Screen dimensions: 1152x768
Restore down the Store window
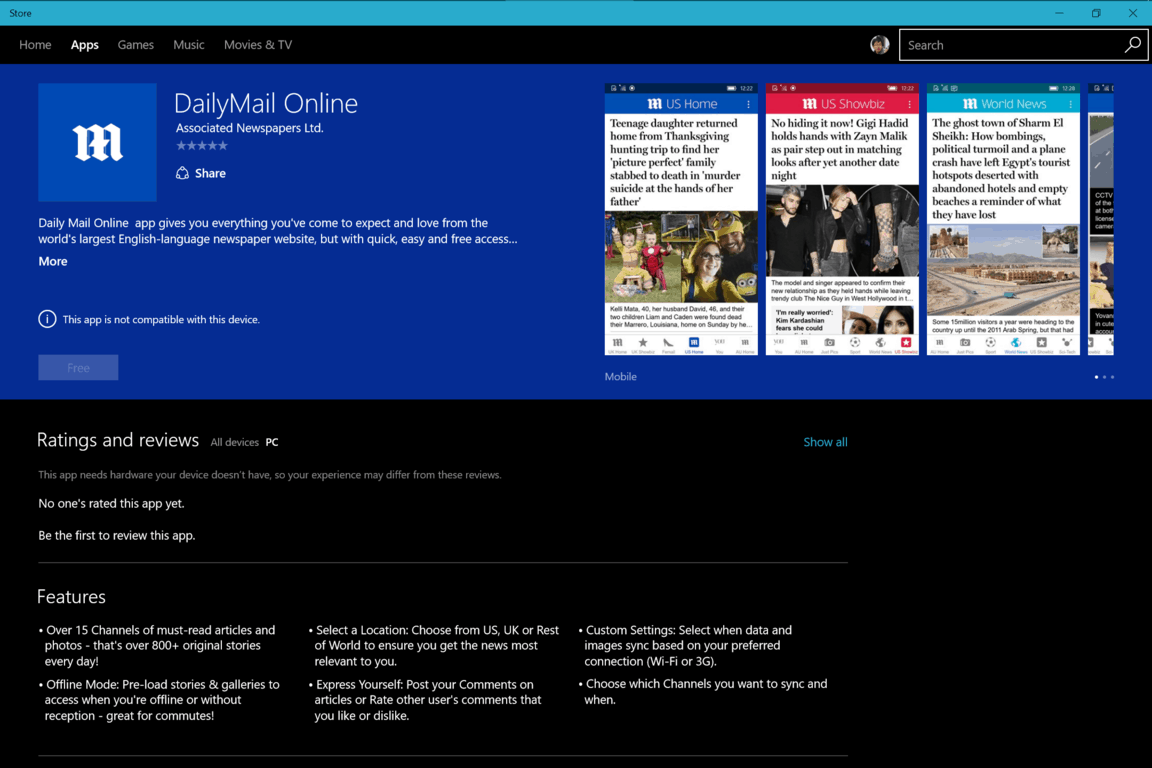pyautogui.click(x=1095, y=13)
